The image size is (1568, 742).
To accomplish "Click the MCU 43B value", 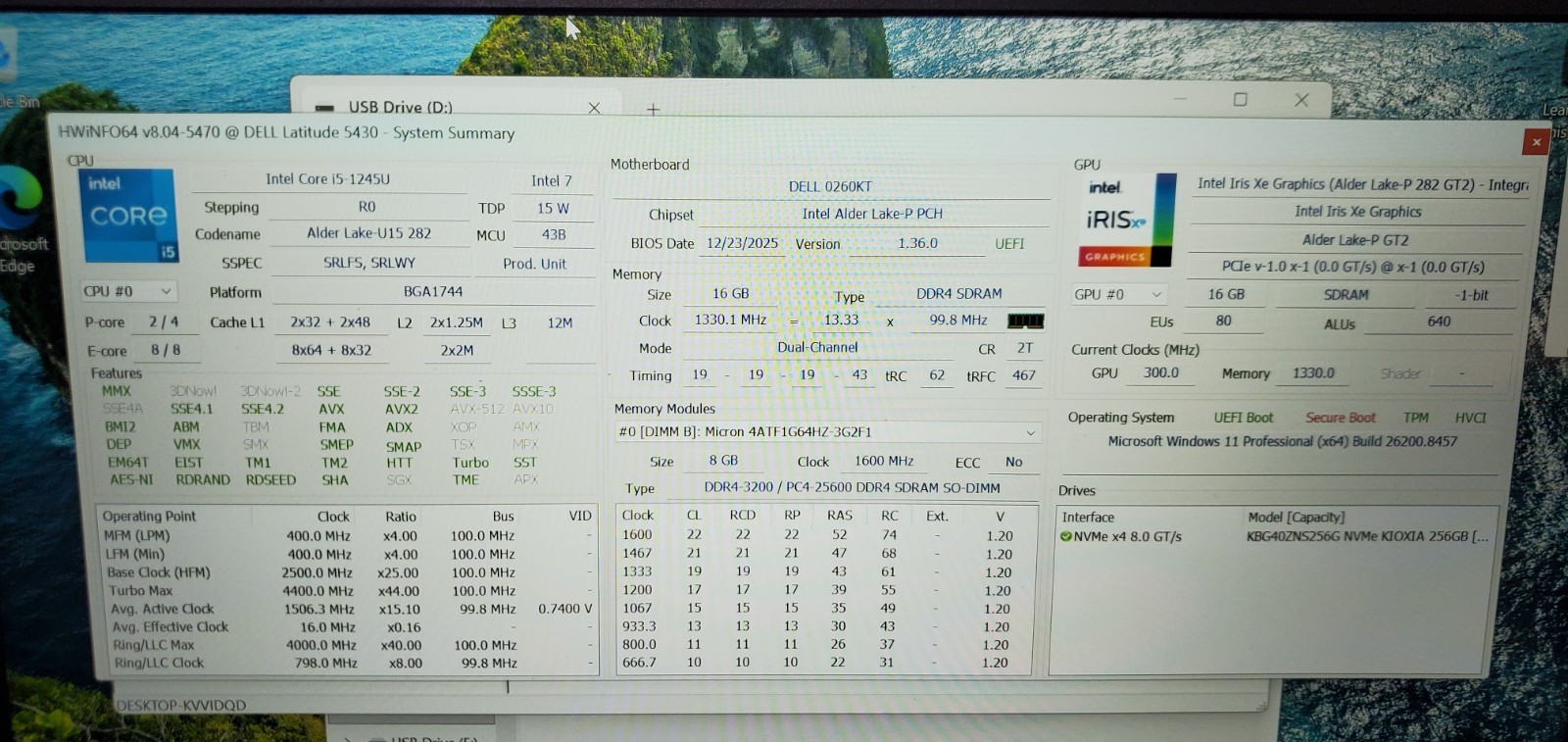I will (x=554, y=234).
